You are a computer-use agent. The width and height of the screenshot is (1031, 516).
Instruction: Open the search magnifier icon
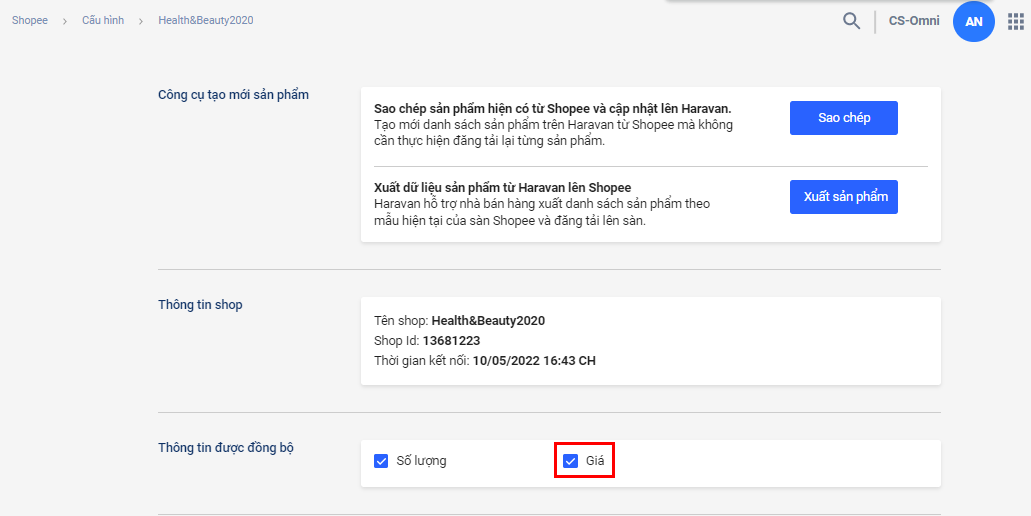coord(851,21)
